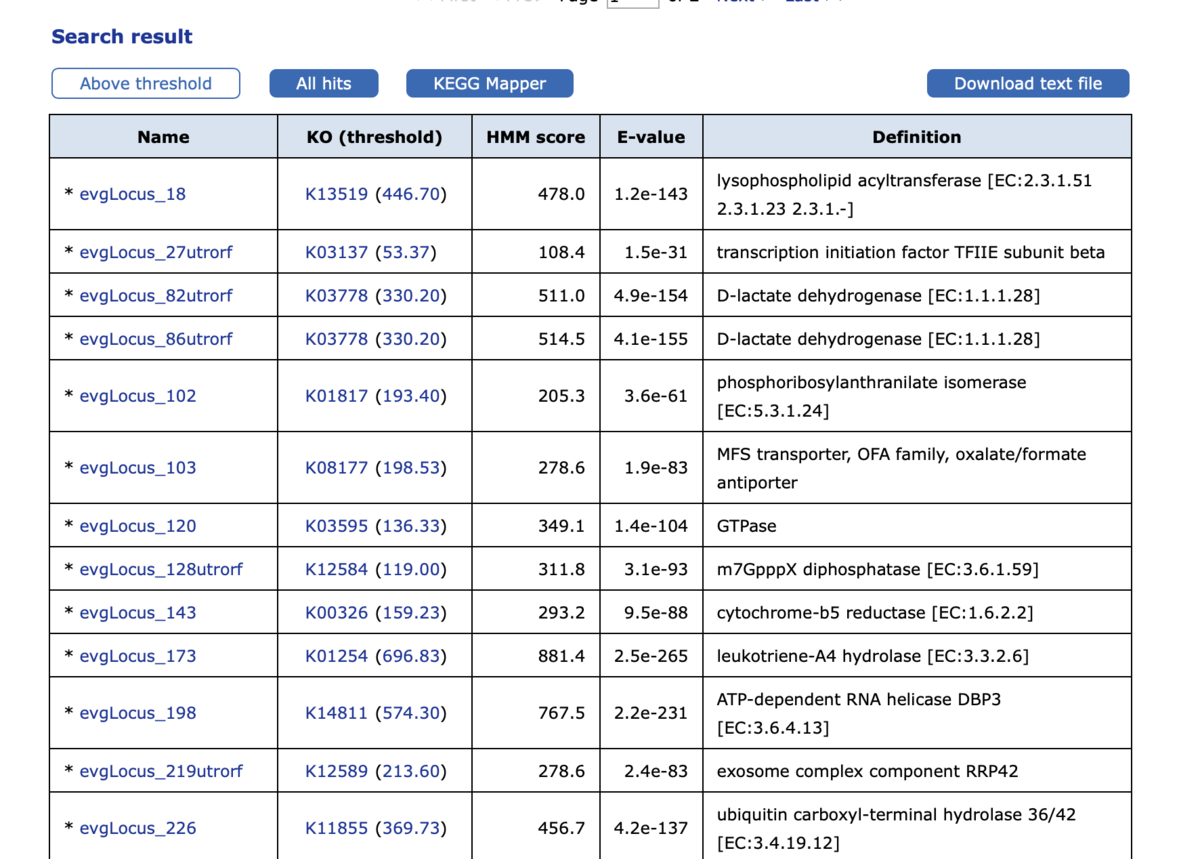Viewport: 1200px width, 859px height.
Task: Click E-value 1.2e-143 cell
Action: point(651,194)
